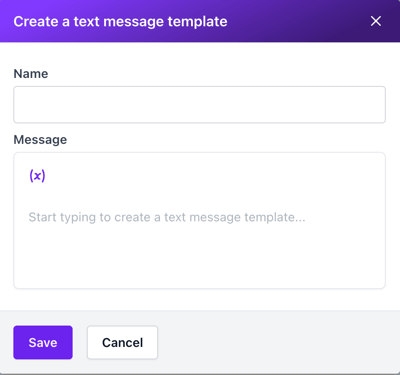The width and height of the screenshot is (400, 375).
Task: Click the Save button
Action: point(43,342)
